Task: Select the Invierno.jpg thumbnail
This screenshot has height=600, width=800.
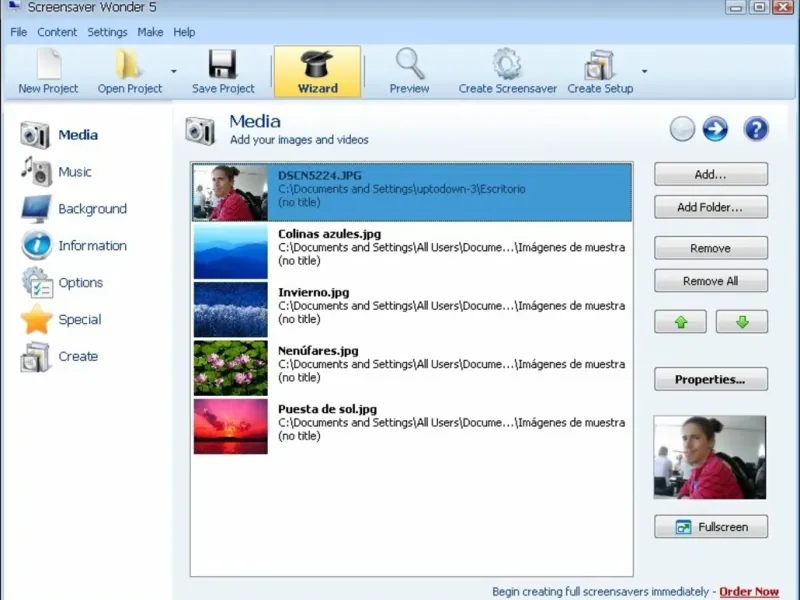Action: click(231, 310)
